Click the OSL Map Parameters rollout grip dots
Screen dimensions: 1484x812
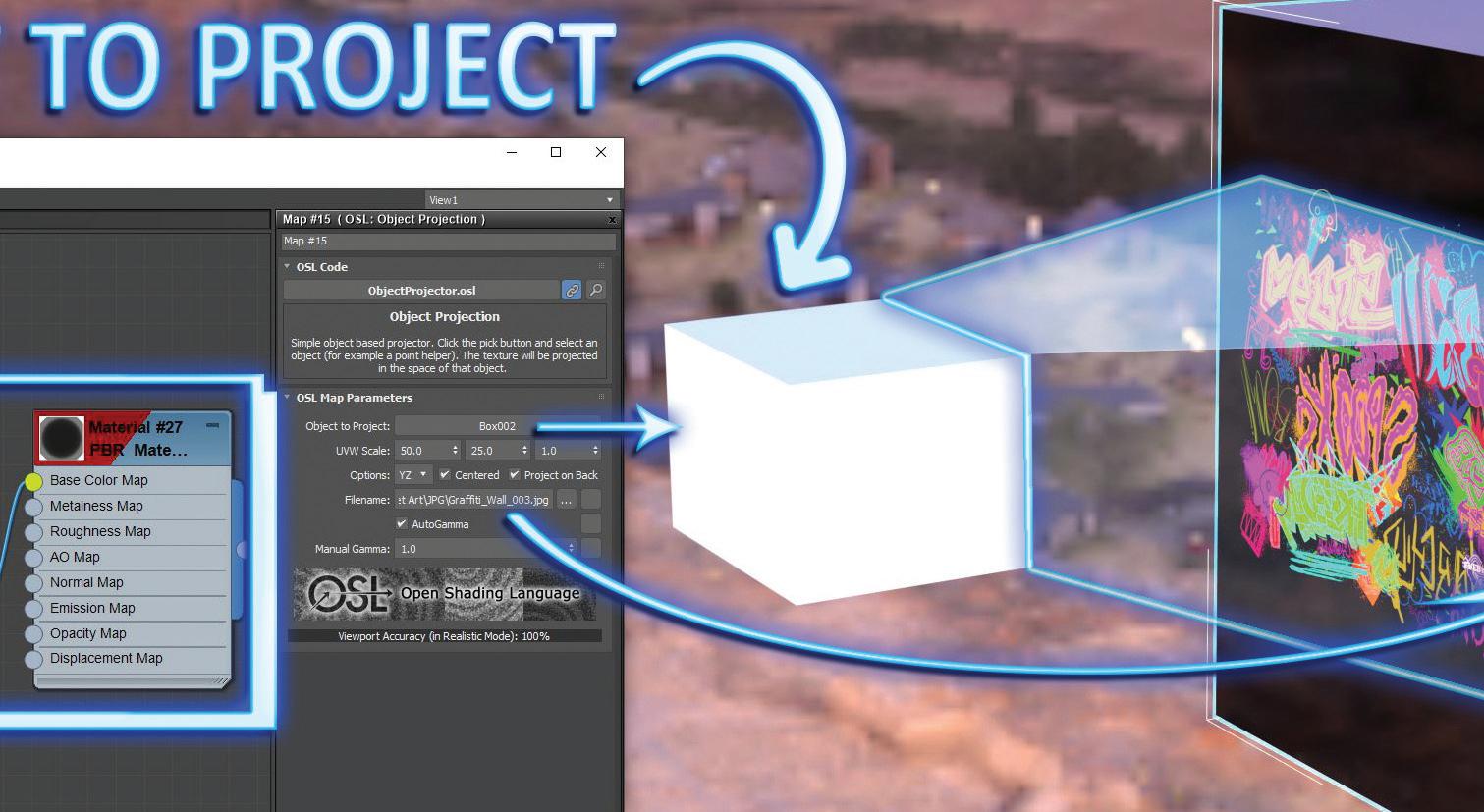pos(602,397)
